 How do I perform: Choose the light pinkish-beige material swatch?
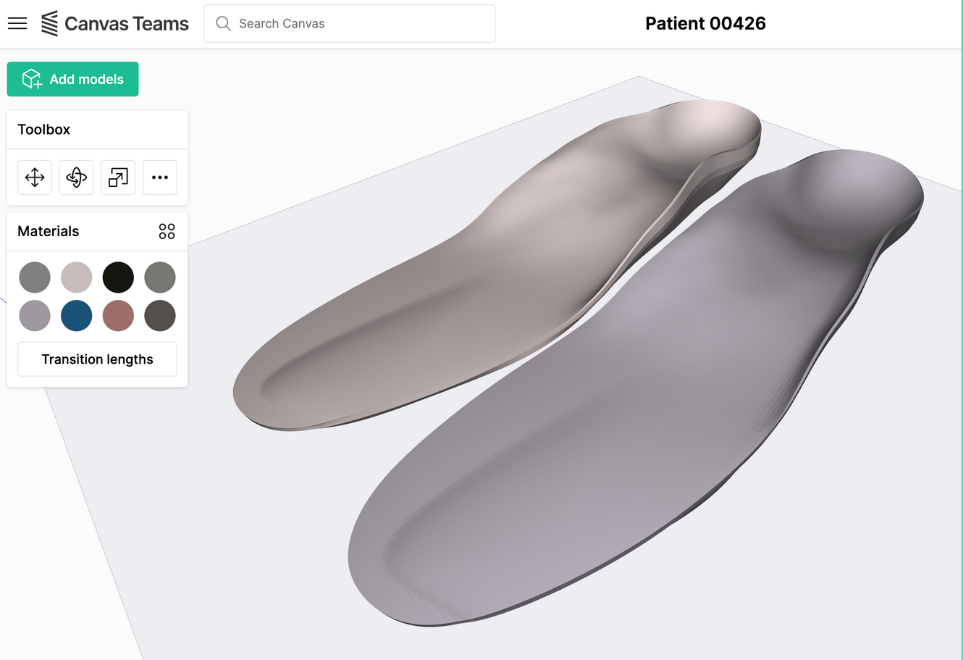76,277
